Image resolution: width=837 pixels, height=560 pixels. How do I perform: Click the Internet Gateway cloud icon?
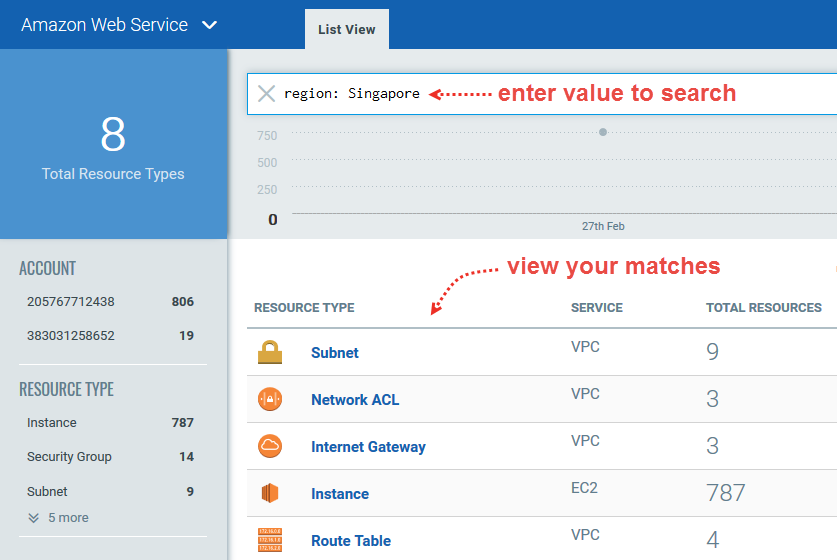coord(270,446)
